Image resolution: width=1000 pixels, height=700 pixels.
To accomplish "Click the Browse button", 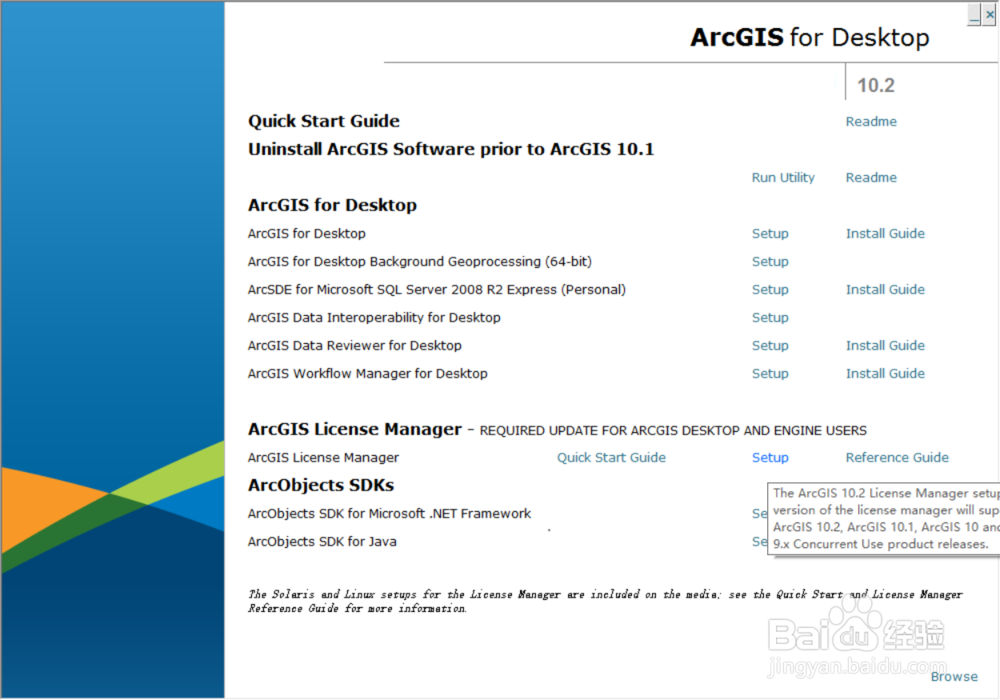I will (954, 676).
